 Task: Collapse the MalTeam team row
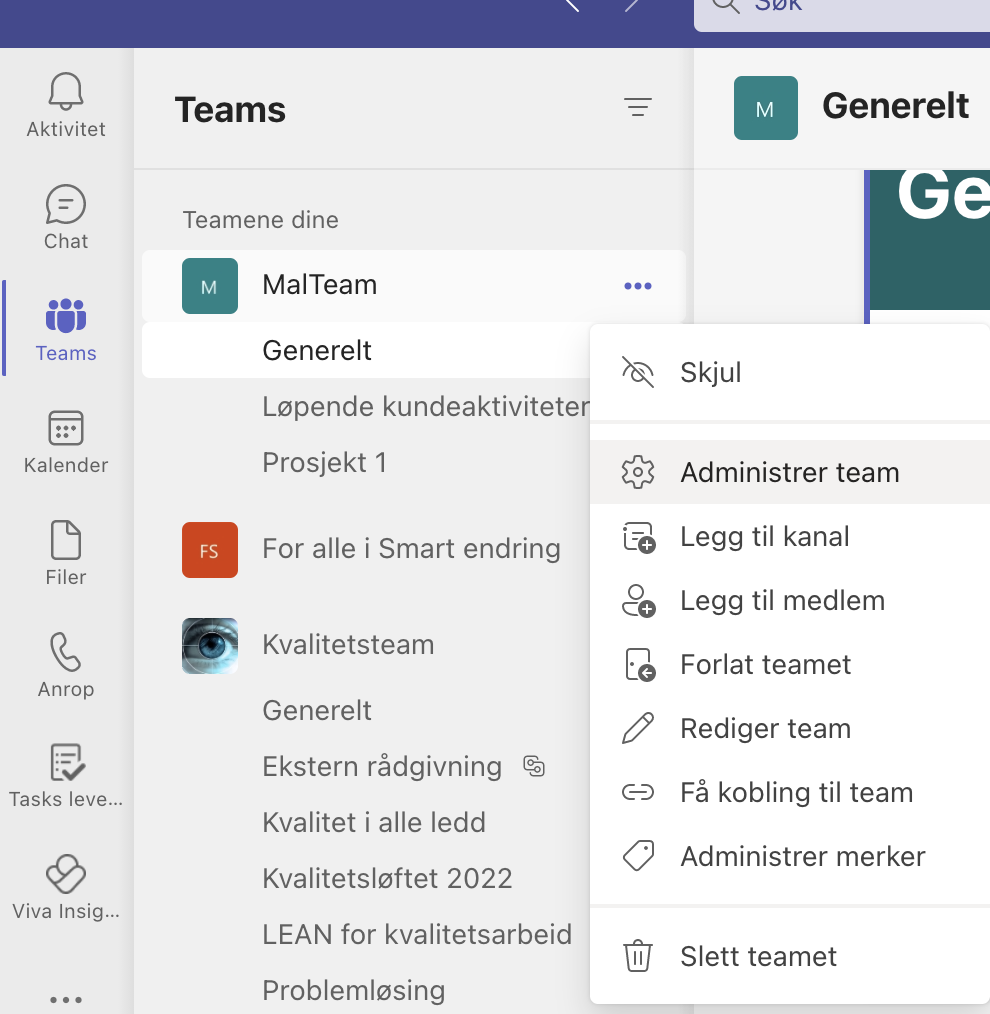point(414,286)
